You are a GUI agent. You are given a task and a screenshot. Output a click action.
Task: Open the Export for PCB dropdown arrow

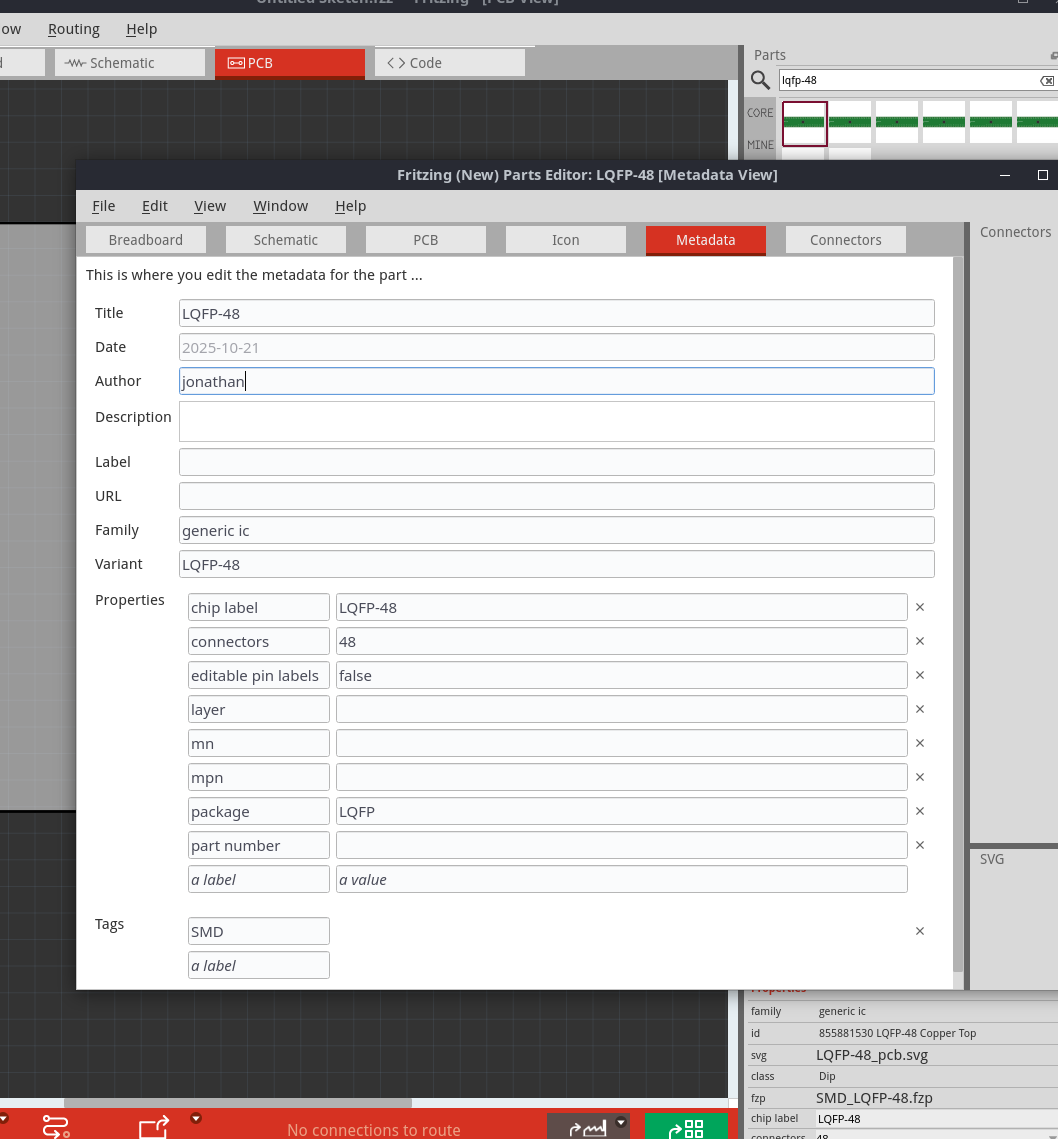click(x=197, y=1118)
